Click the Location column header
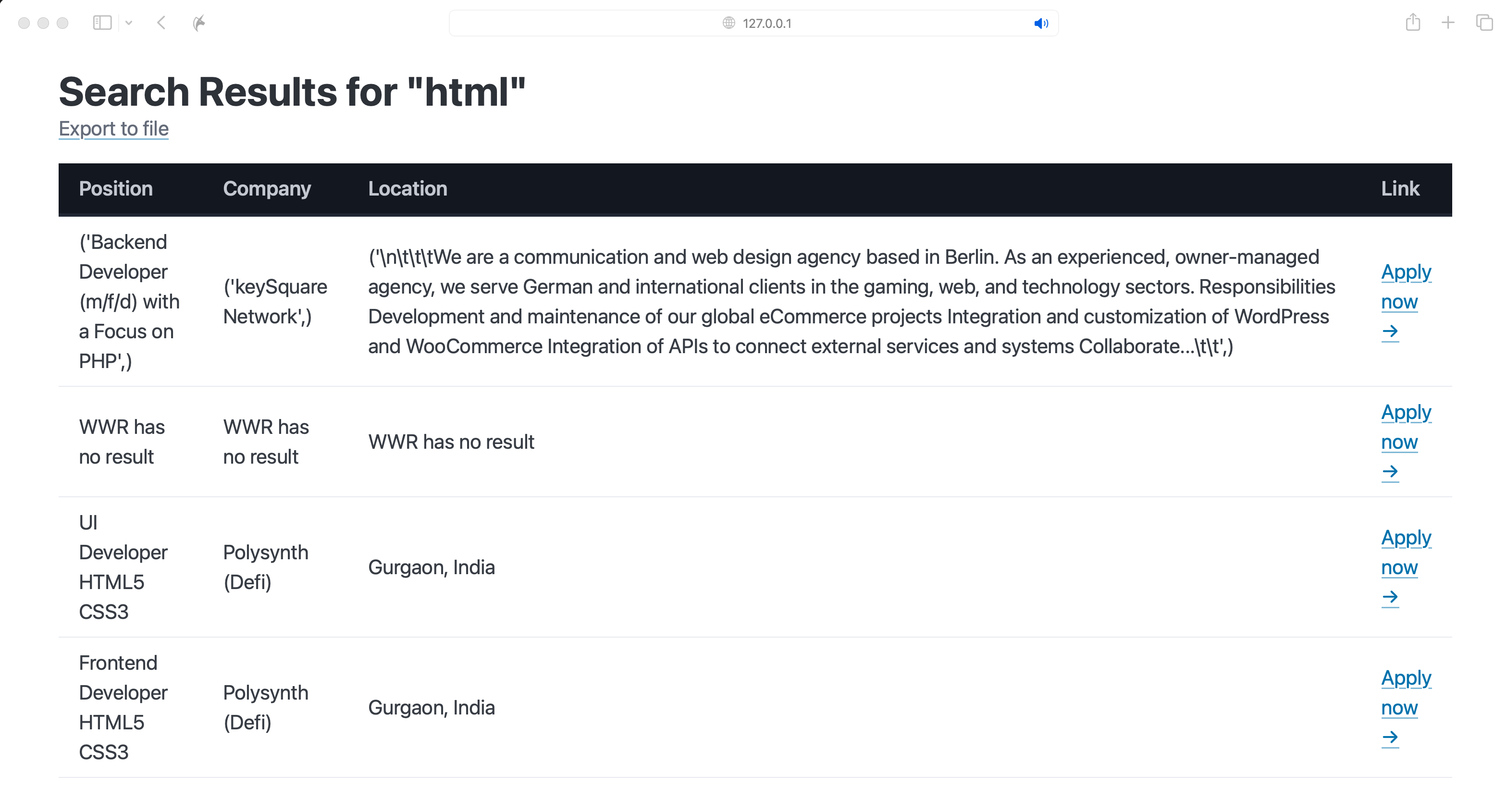Viewport: 1507px width, 812px height. click(407, 189)
